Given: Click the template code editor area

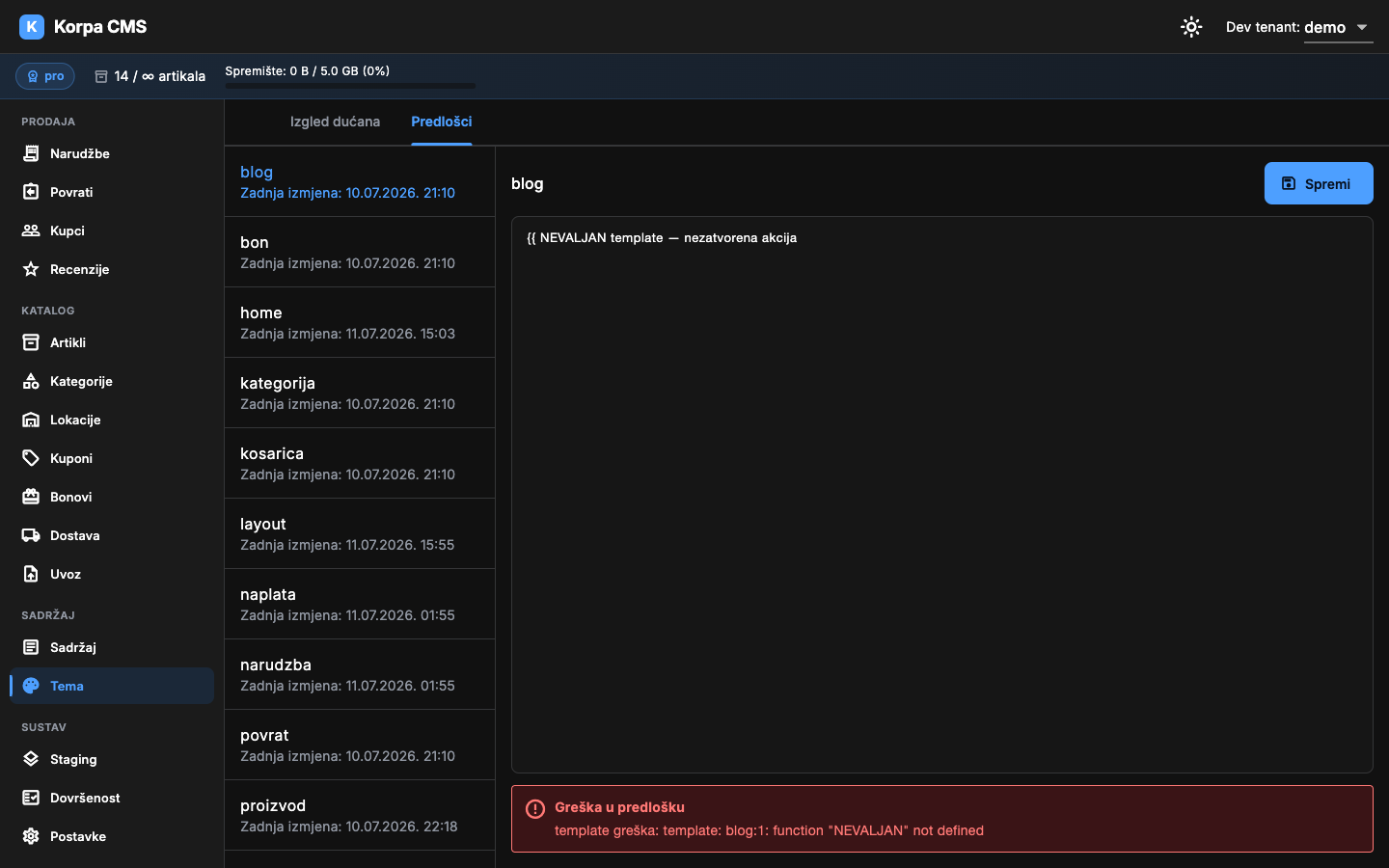Looking at the screenshot, I should pyautogui.click(x=942, y=495).
